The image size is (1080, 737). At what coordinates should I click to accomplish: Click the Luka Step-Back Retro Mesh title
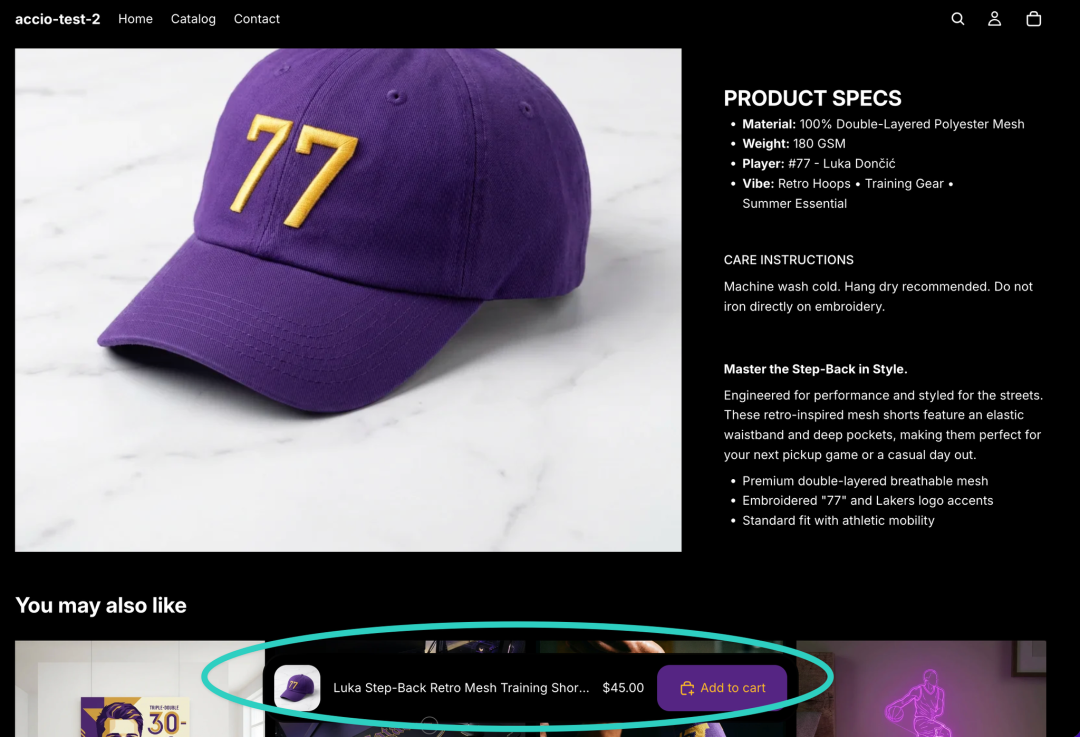coord(461,688)
